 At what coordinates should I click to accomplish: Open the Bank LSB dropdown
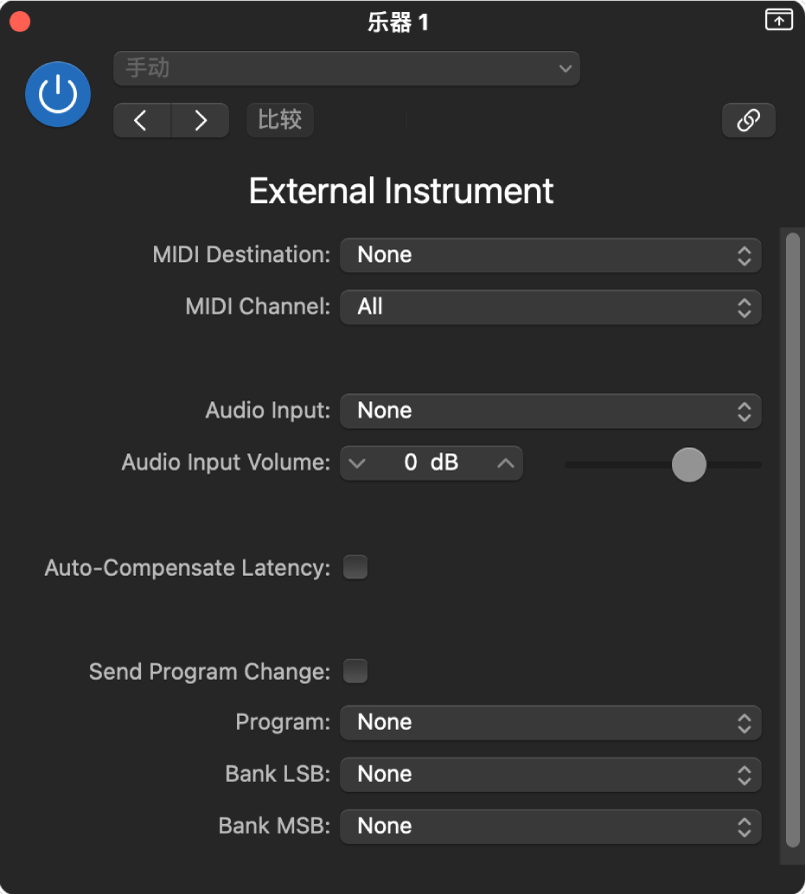point(551,775)
